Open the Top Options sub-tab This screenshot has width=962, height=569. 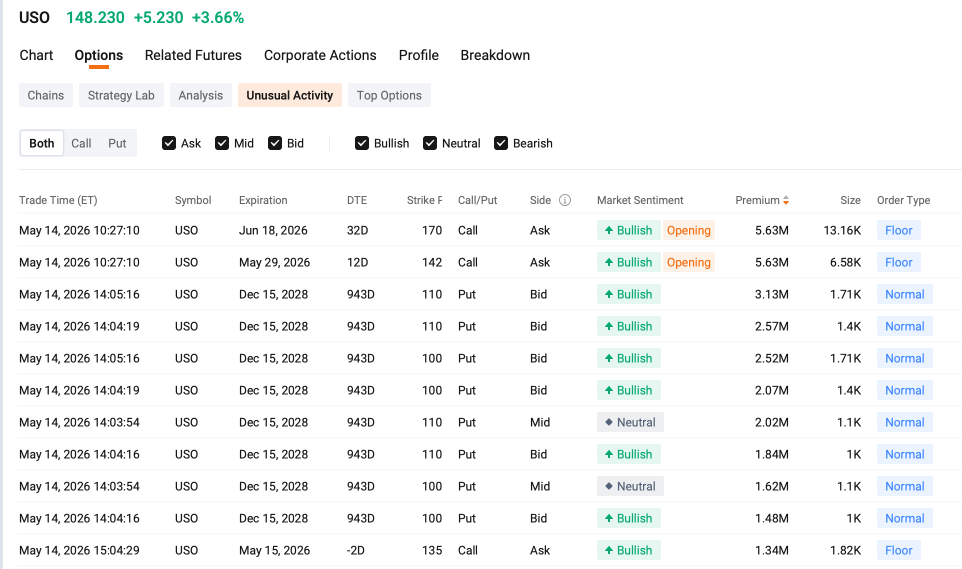[x=389, y=95]
